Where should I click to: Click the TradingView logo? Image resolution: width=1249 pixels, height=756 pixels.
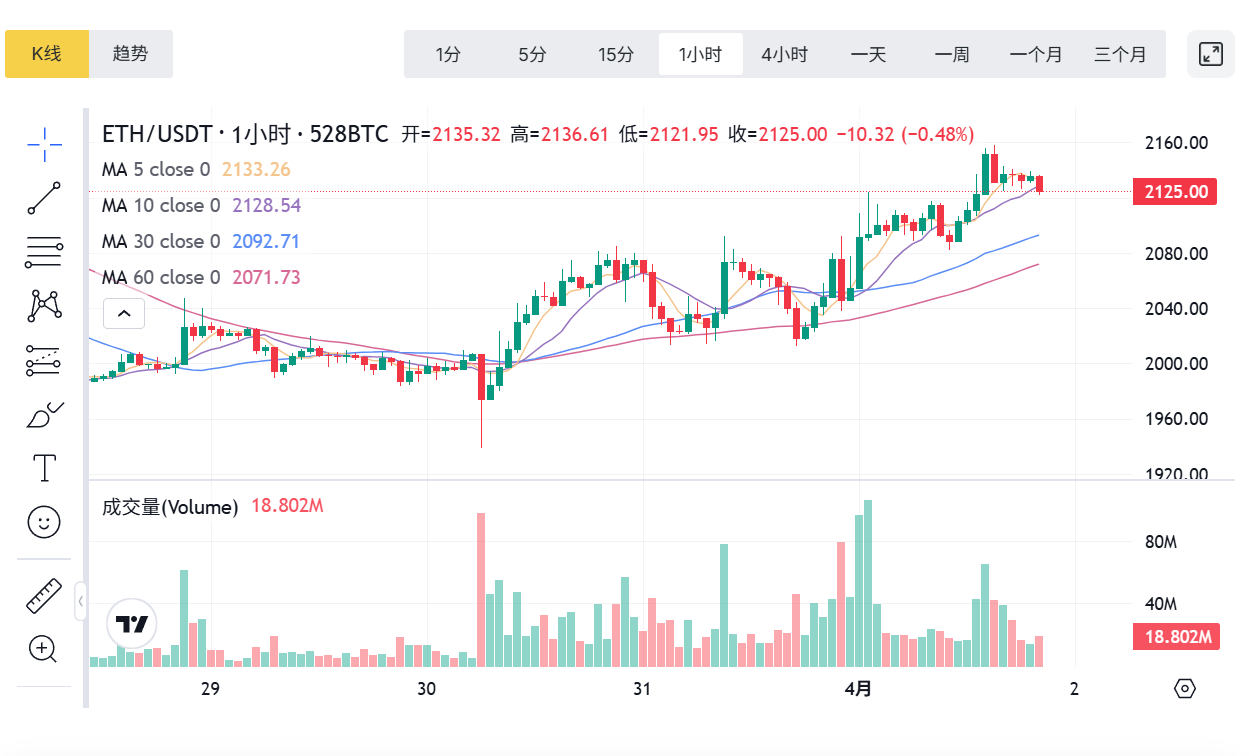tap(131, 625)
